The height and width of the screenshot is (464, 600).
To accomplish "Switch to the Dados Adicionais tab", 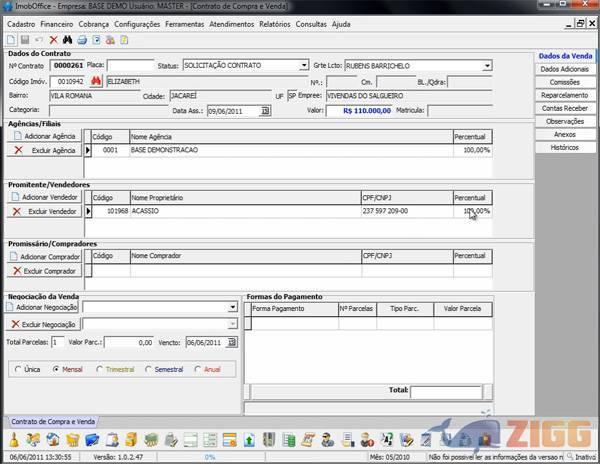I will pyautogui.click(x=565, y=69).
